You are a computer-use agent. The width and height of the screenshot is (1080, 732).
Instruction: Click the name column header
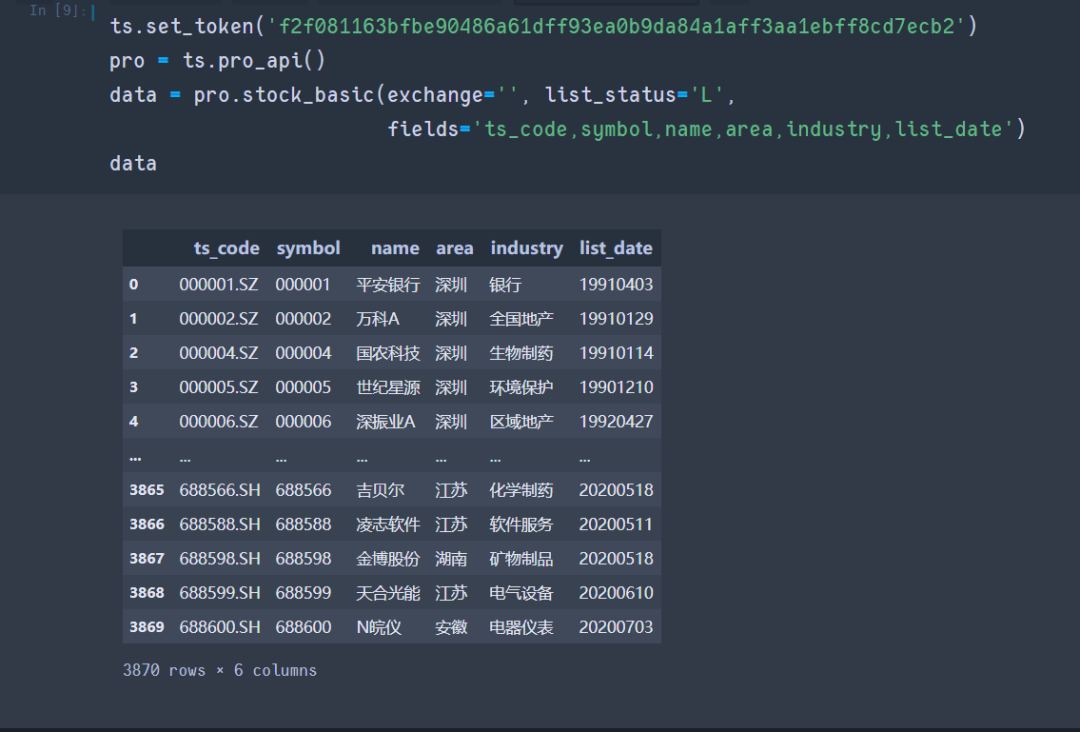point(395,248)
